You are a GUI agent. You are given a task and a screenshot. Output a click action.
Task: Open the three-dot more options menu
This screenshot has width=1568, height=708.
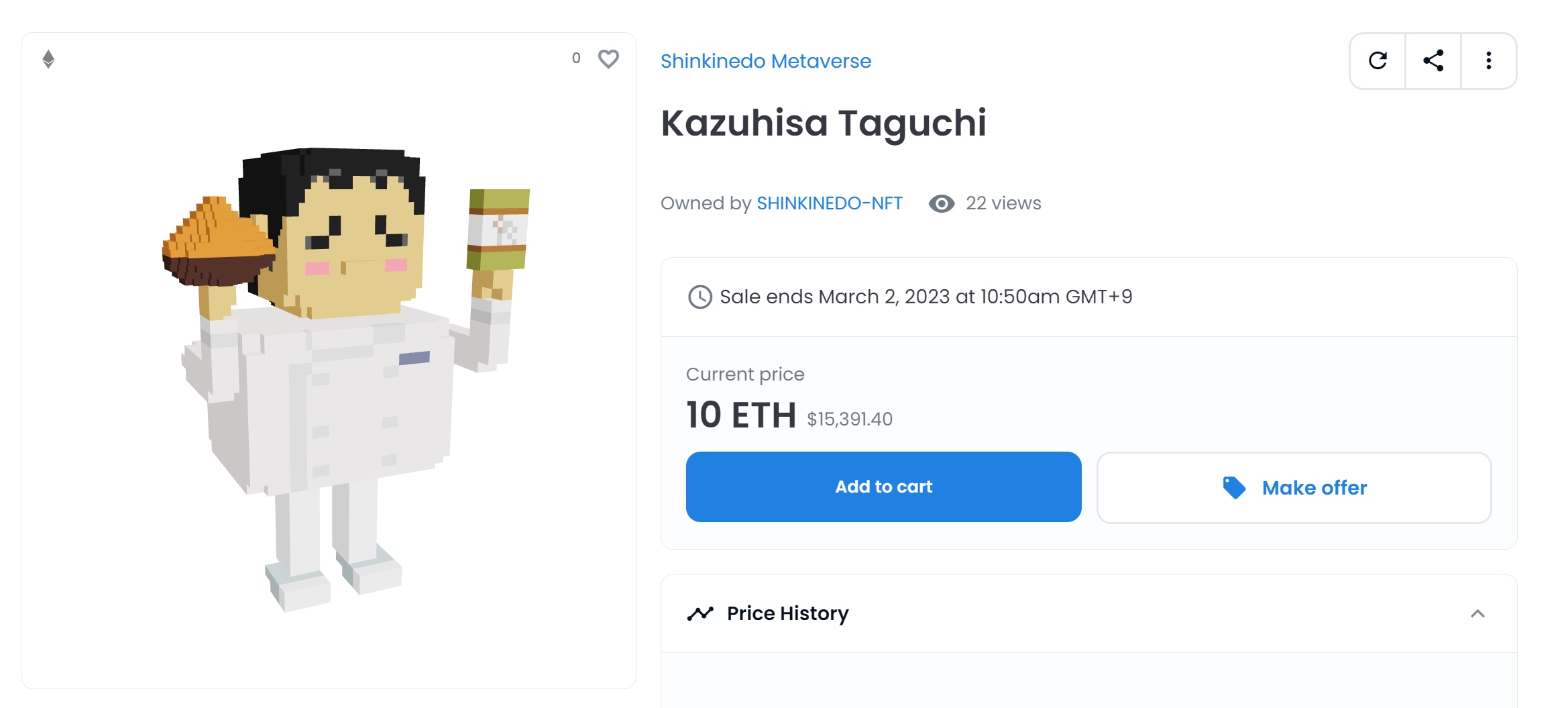pyautogui.click(x=1488, y=61)
